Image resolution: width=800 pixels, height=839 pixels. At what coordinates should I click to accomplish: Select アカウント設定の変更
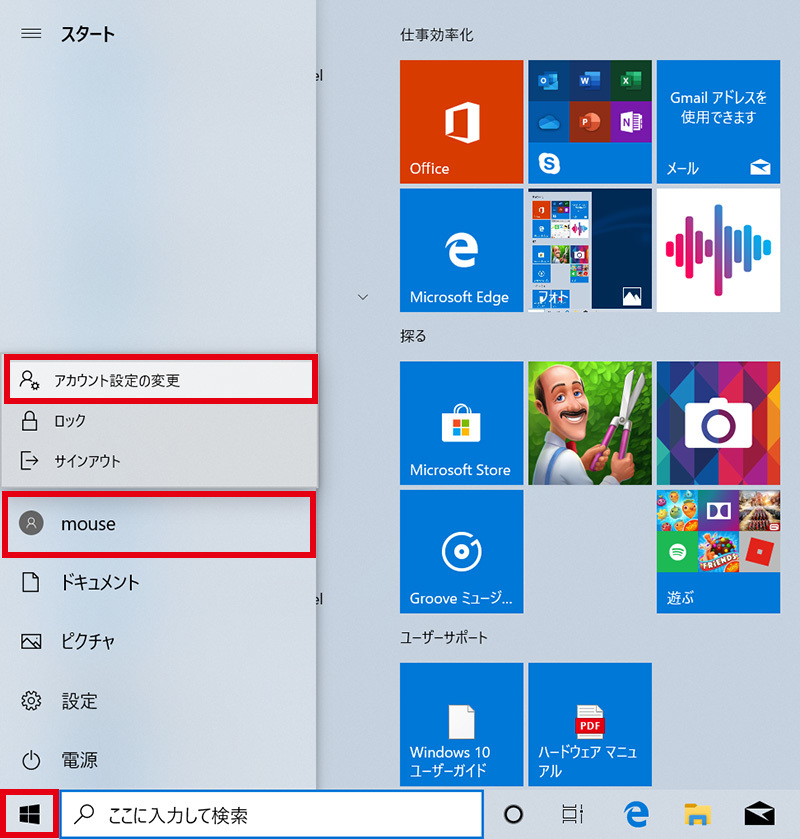[x=161, y=379]
